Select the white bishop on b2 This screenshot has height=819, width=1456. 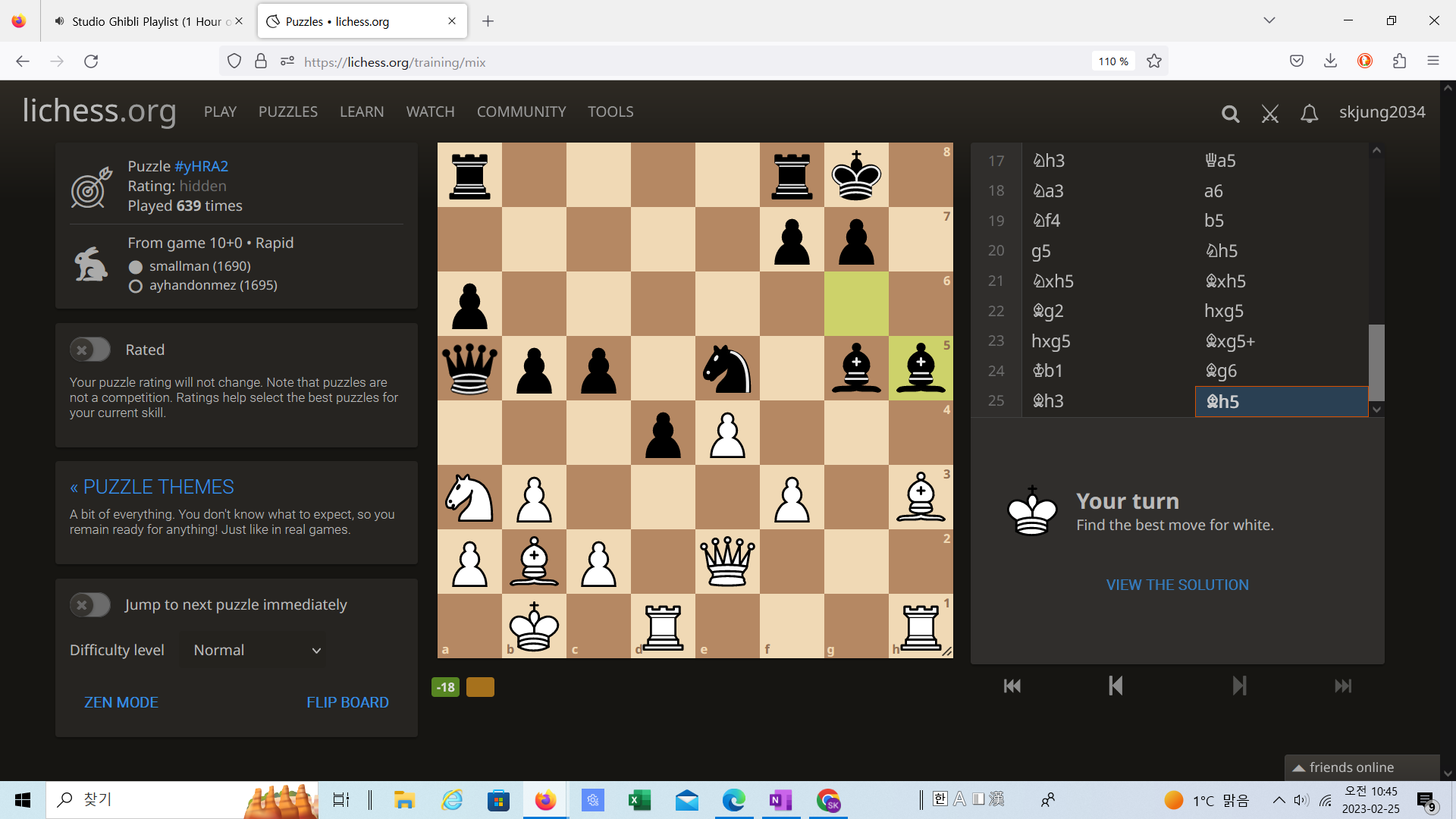coord(534,562)
